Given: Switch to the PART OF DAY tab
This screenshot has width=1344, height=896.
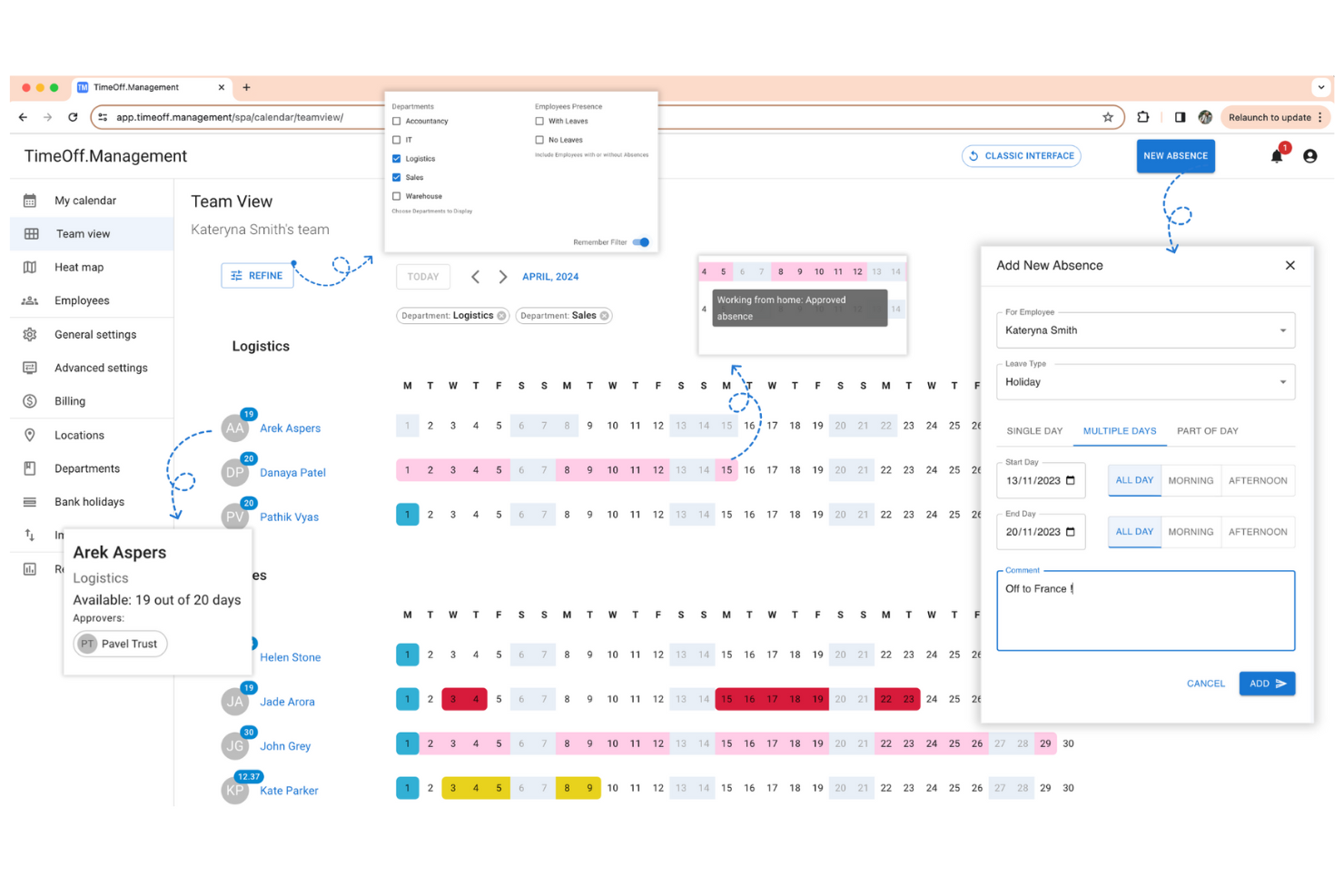Looking at the screenshot, I should click(x=1208, y=430).
